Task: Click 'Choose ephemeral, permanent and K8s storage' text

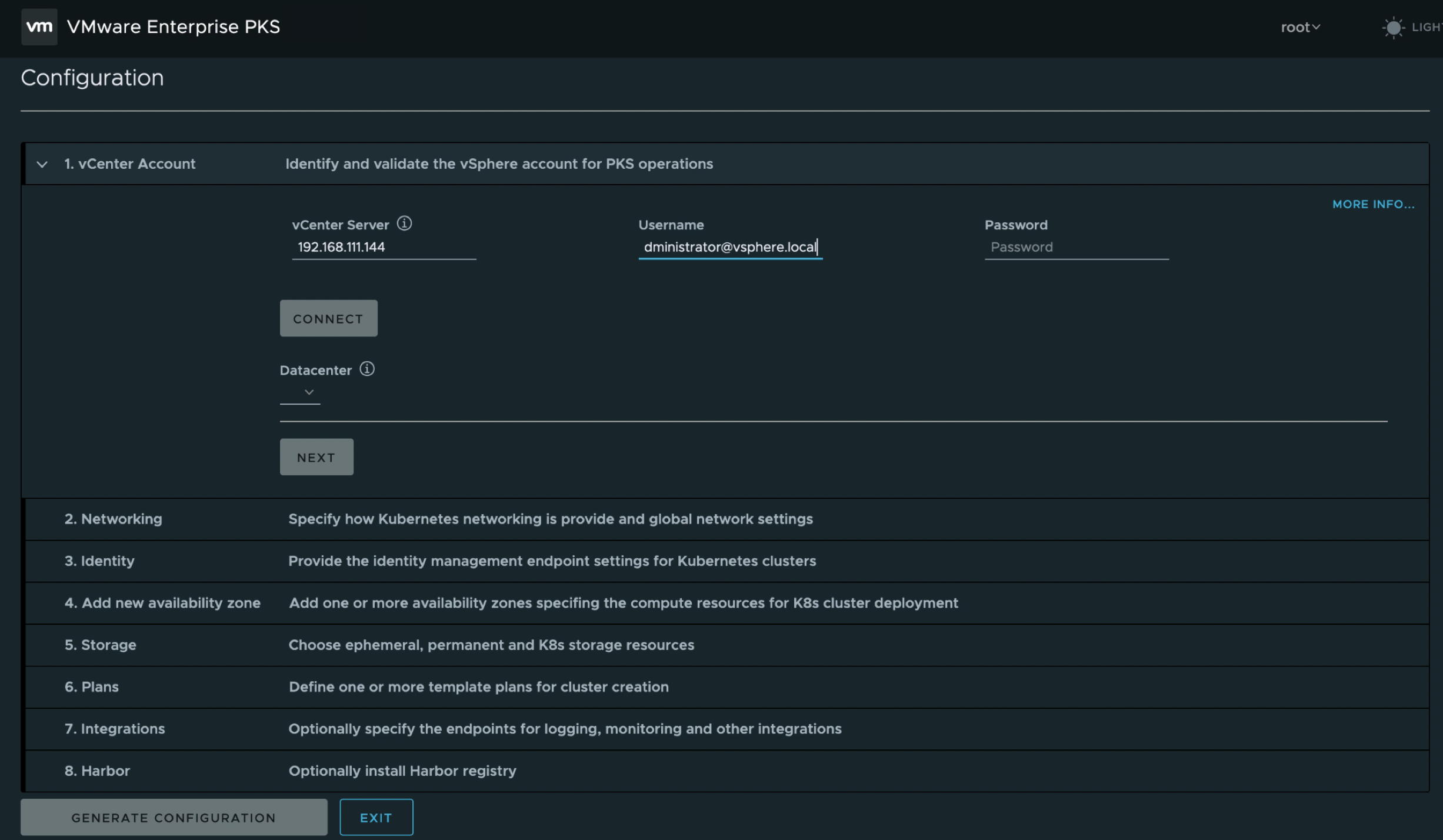Action: (x=491, y=645)
